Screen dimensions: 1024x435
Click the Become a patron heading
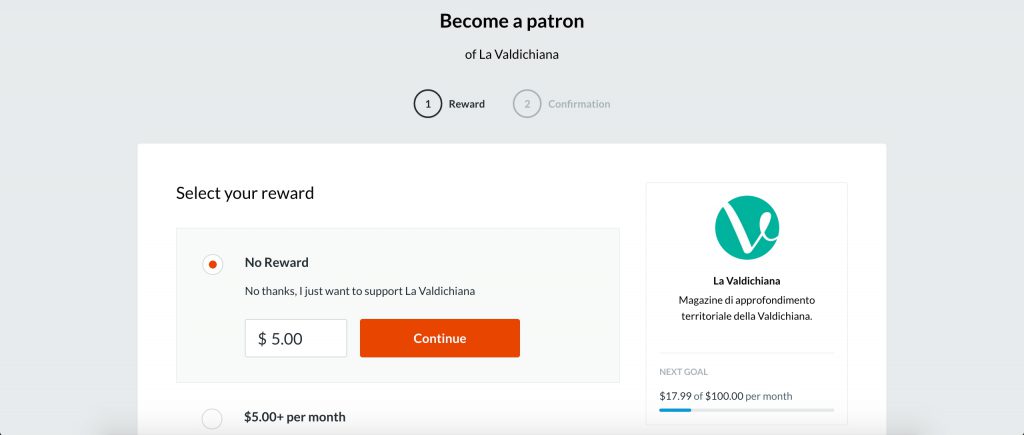[x=511, y=21]
